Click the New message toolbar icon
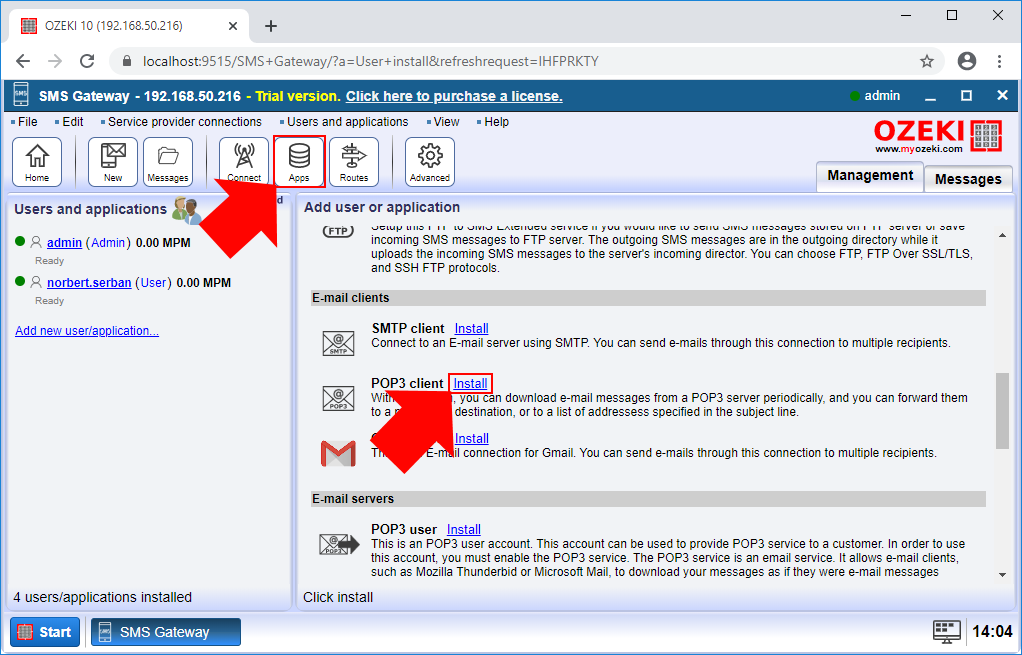The height and width of the screenshot is (655, 1022). [x=113, y=162]
